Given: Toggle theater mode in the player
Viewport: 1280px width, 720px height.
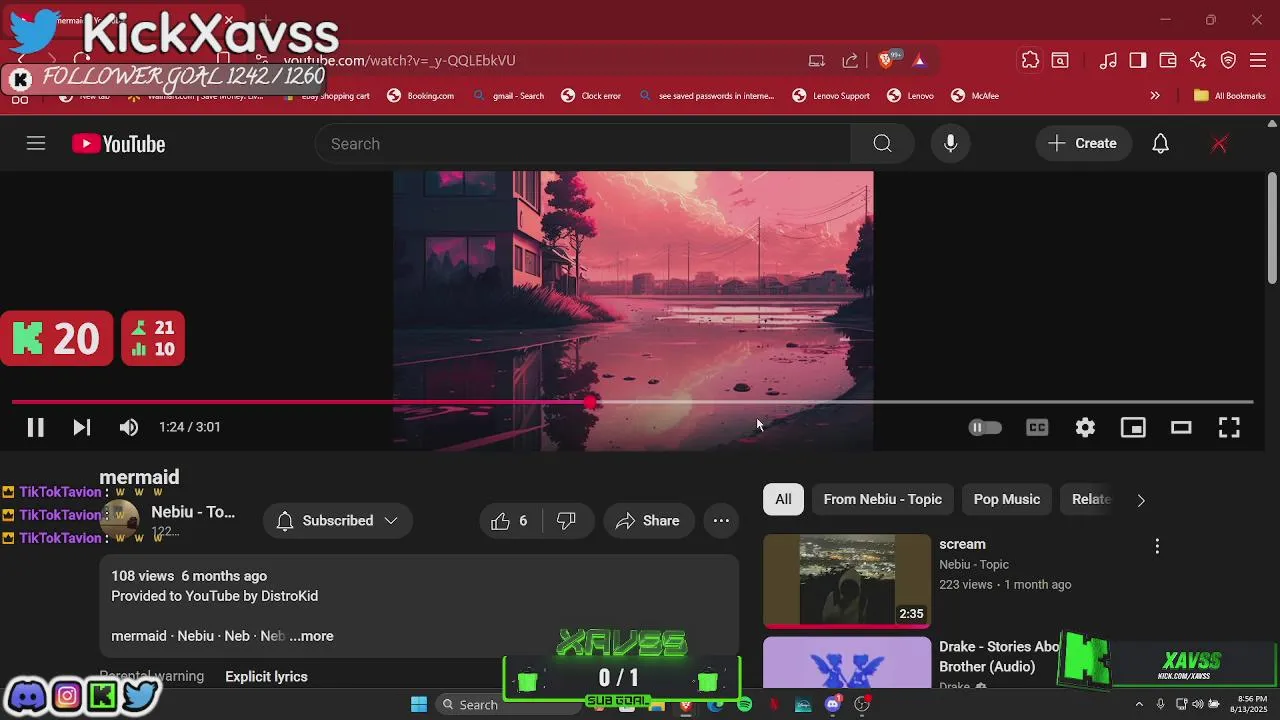Looking at the screenshot, I should [1181, 428].
